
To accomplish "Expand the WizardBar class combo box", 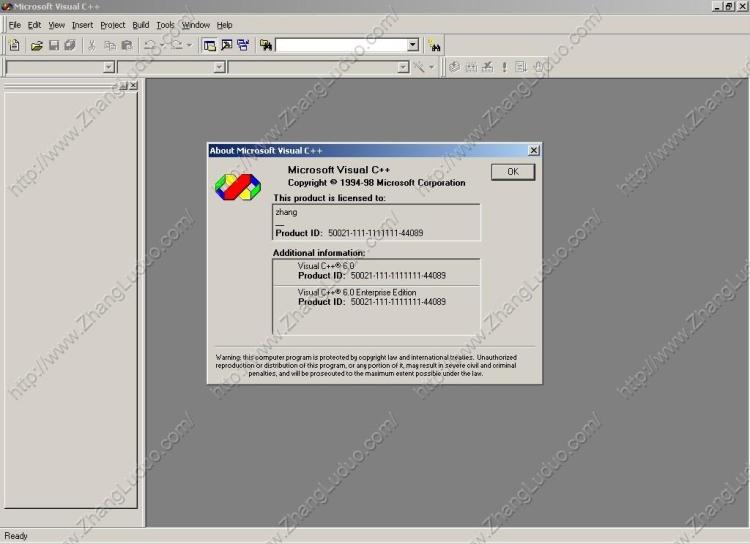I will point(109,67).
